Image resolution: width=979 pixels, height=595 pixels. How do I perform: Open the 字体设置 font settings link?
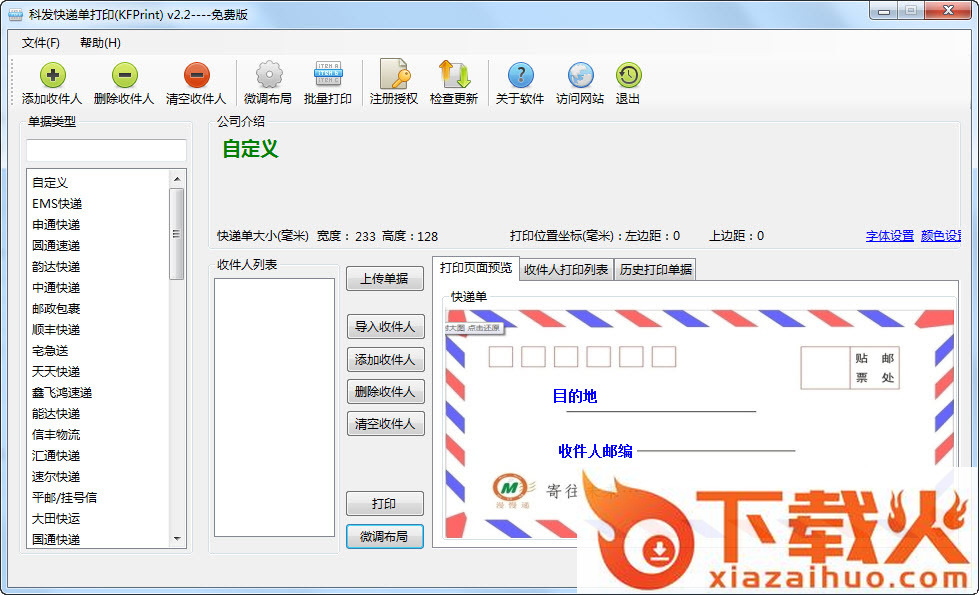pyautogui.click(x=890, y=236)
